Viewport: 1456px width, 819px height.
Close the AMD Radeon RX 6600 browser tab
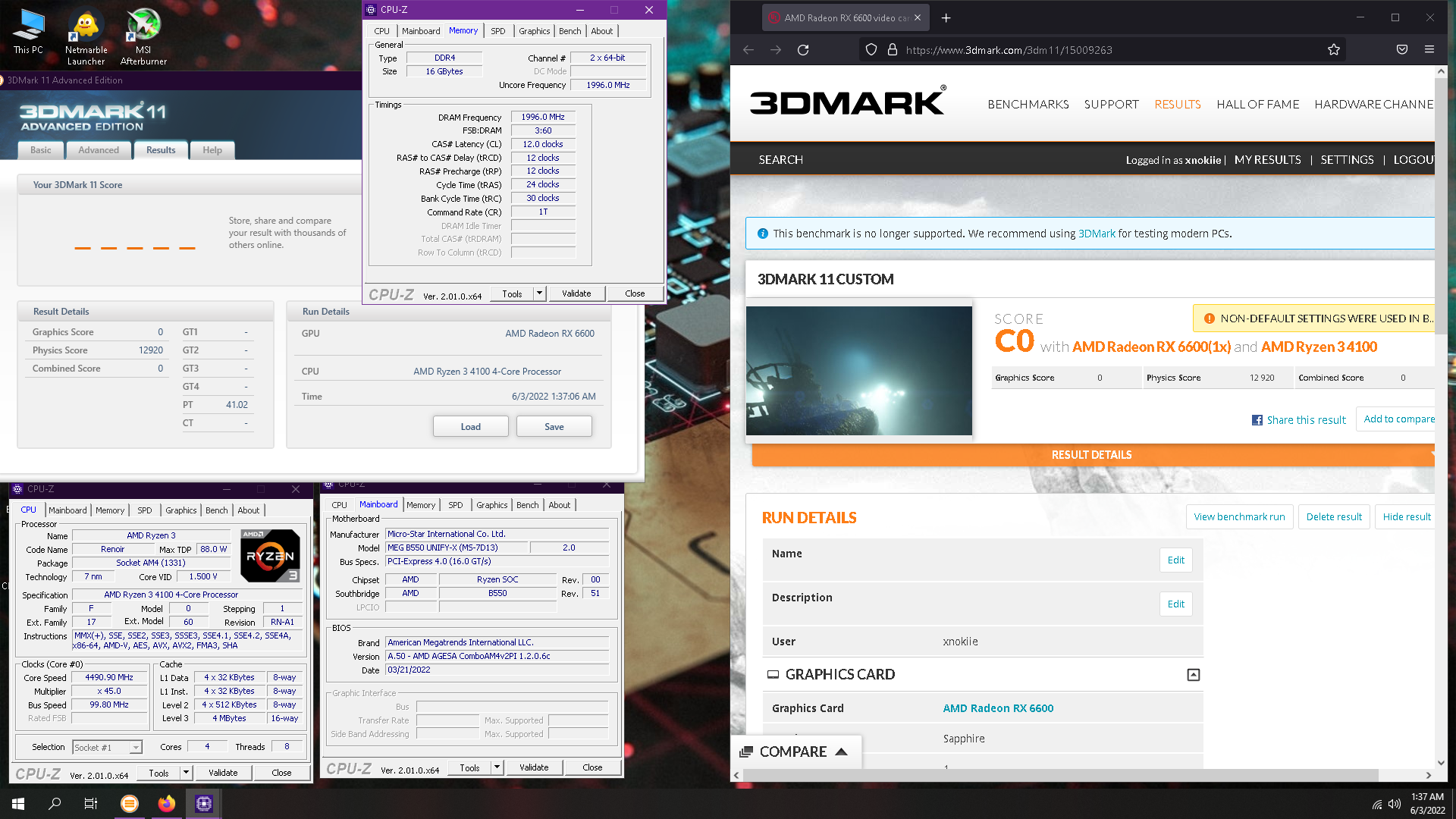[918, 17]
